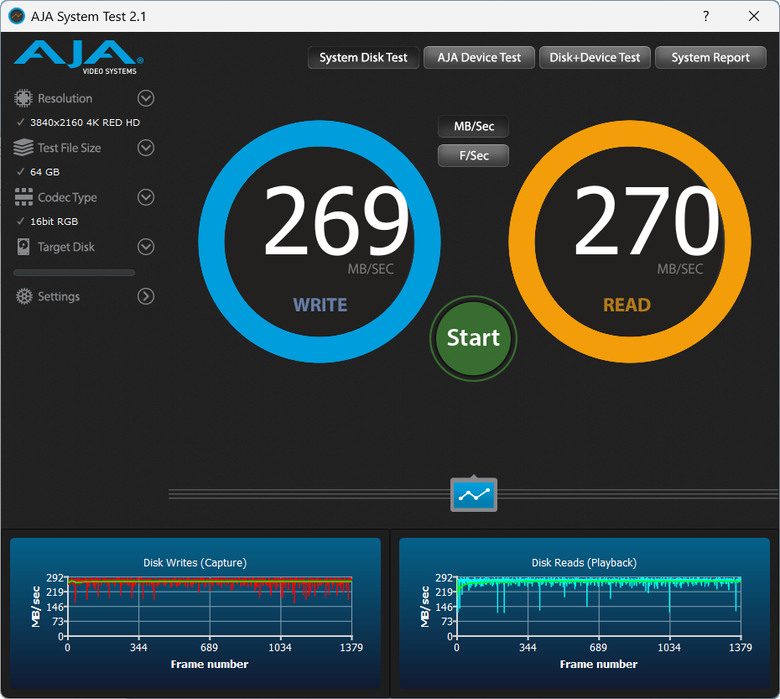Open Settings with the right arrow
The height and width of the screenshot is (699, 780).
tap(146, 297)
